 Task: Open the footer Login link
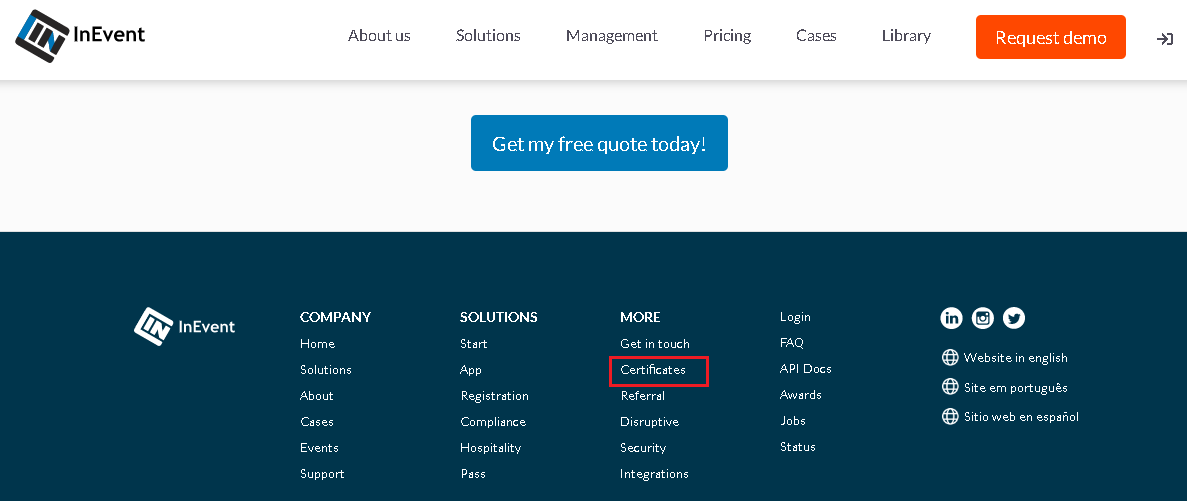pos(795,317)
